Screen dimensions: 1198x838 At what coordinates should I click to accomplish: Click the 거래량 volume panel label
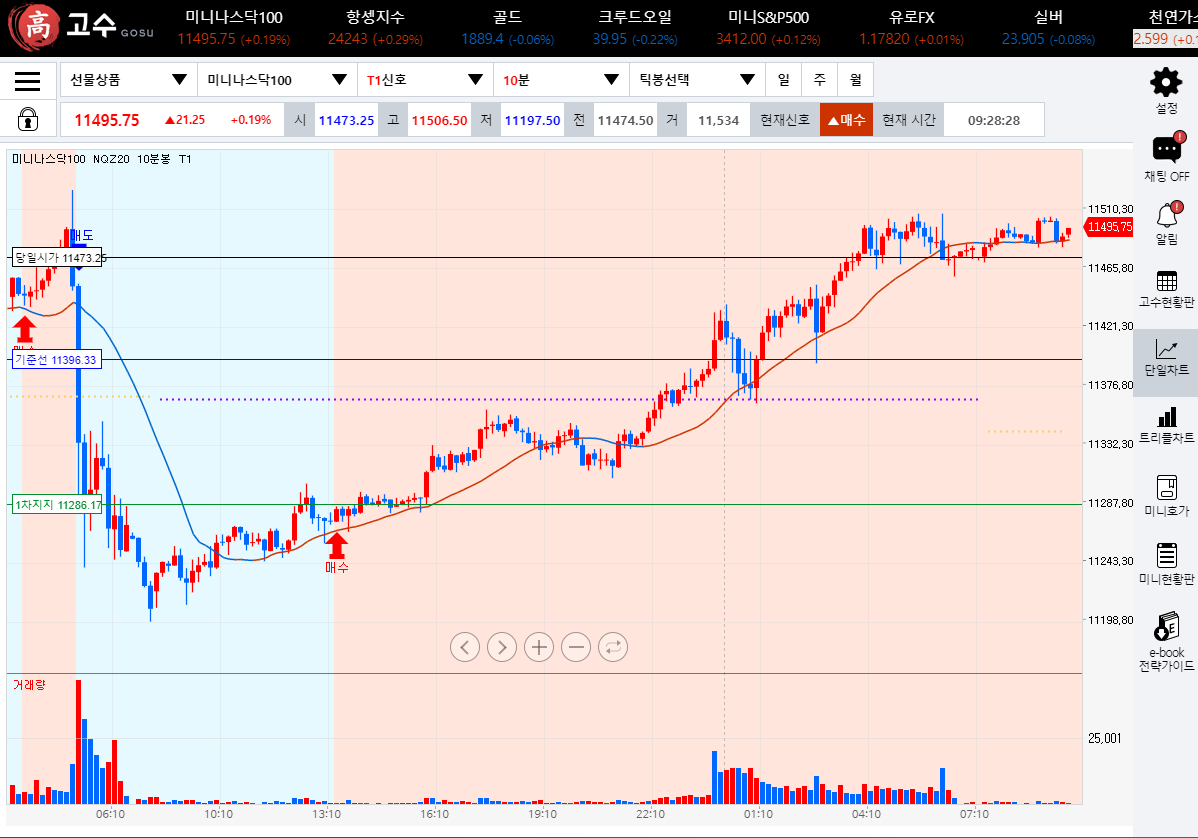coord(29,684)
